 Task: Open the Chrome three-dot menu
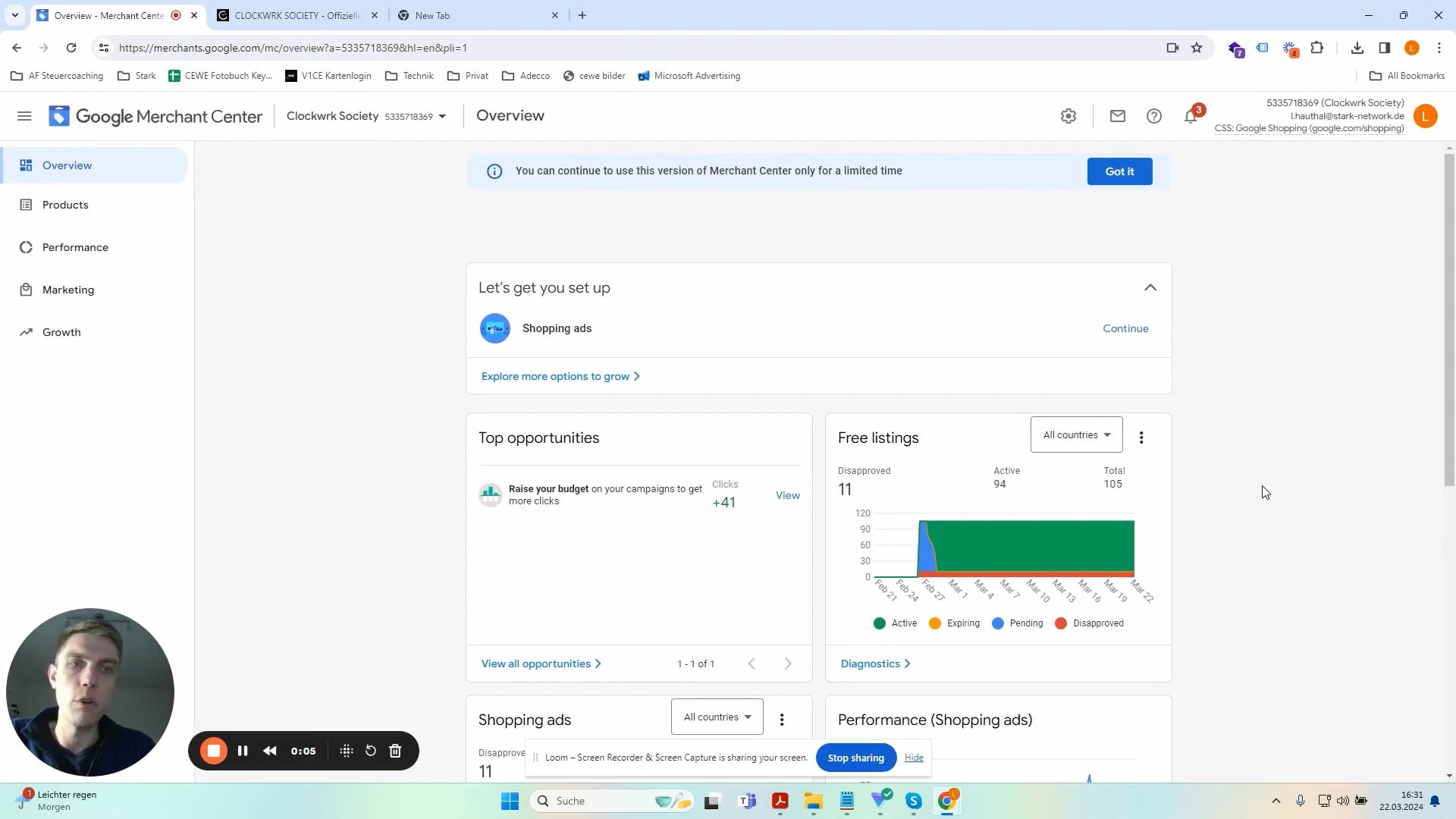pos(1439,48)
